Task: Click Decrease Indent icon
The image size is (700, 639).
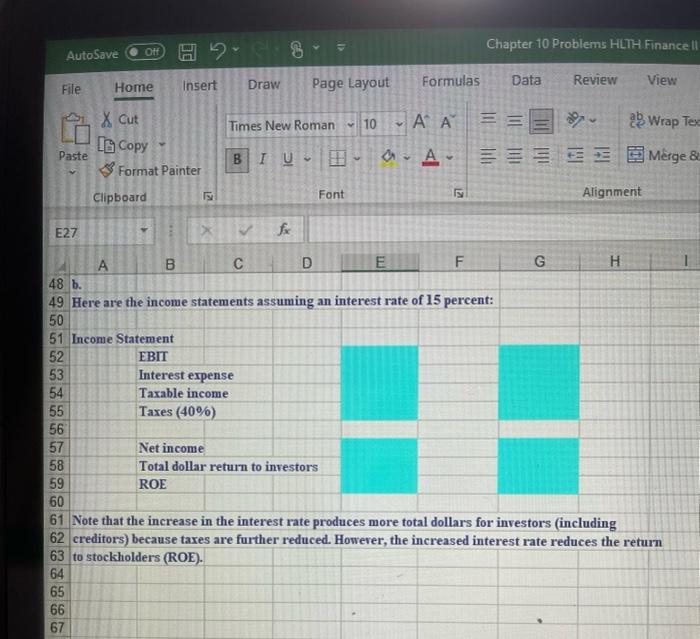Action: point(575,155)
